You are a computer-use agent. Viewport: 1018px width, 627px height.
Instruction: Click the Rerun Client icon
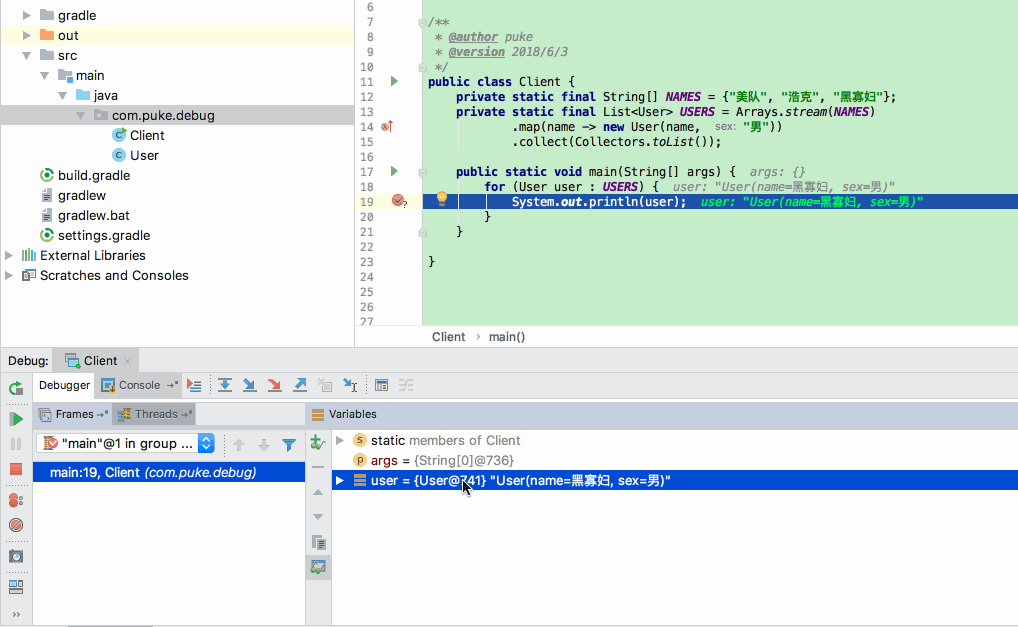(15, 388)
